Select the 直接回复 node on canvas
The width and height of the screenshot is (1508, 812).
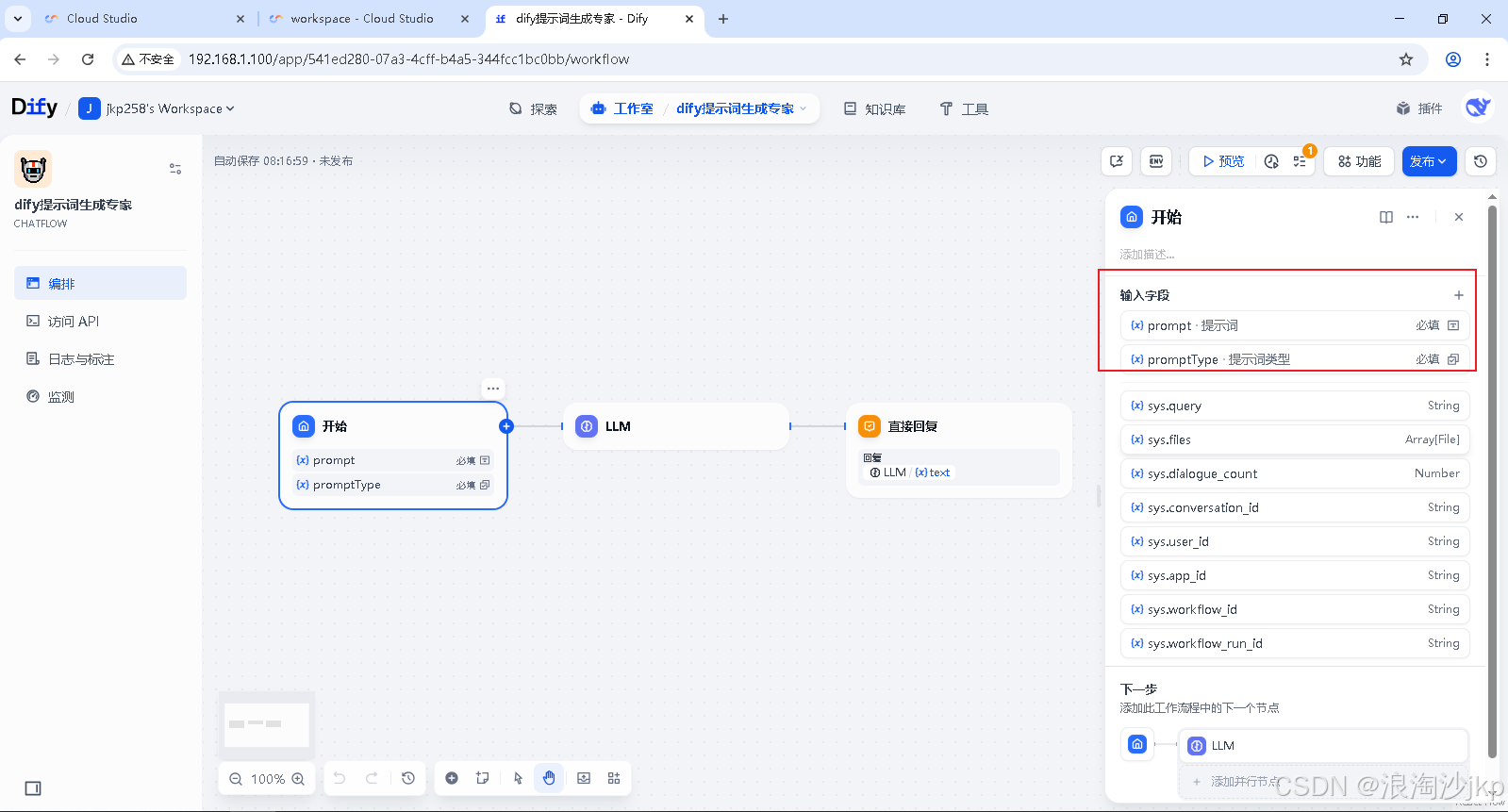tap(959, 450)
